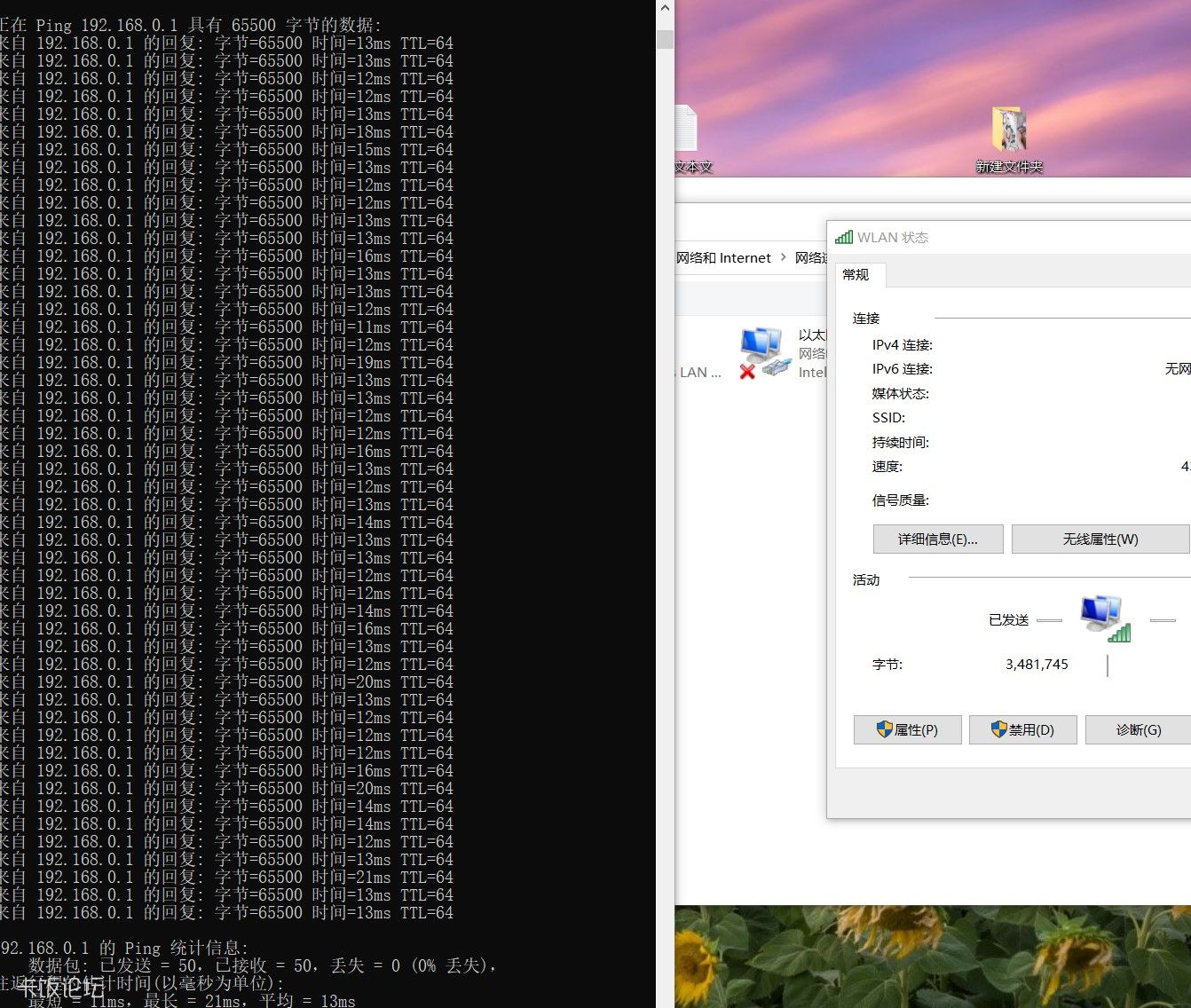Click the 活动 section heading
The width and height of the screenshot is (1191, 1008).
pos(866,580)
